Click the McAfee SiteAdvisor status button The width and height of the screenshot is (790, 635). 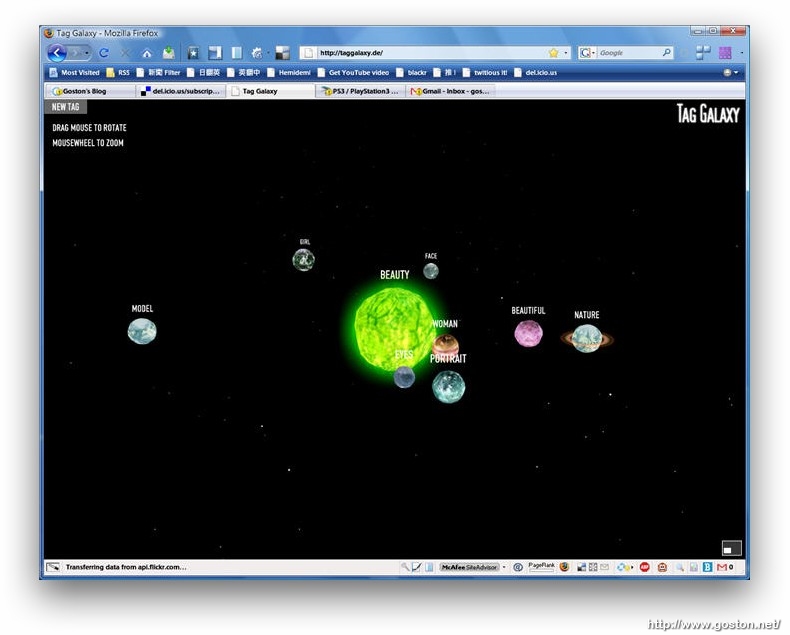click(x=468, y=567)
